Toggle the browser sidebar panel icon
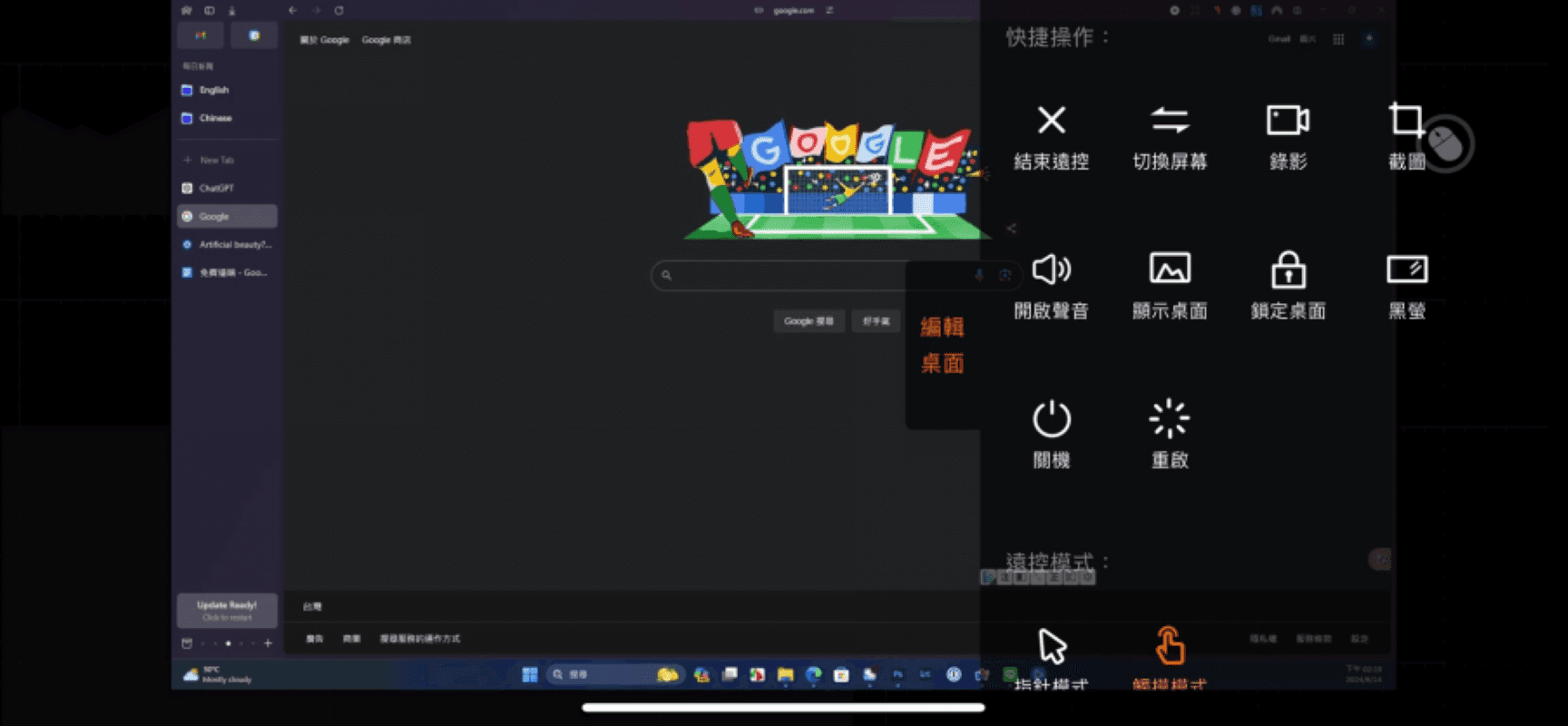Image resolution: width=1568 pixels, height=726 pixels. (x=210, y=11)
